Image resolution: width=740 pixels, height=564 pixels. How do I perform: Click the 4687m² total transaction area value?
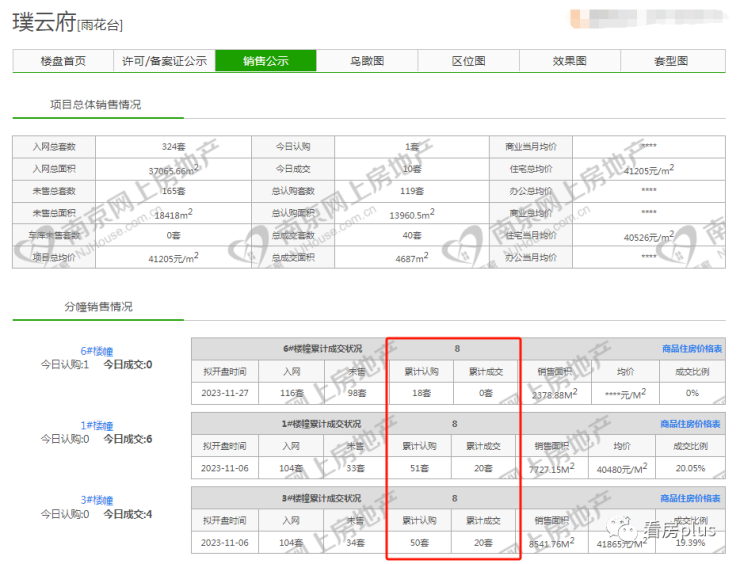pos(412,258)
